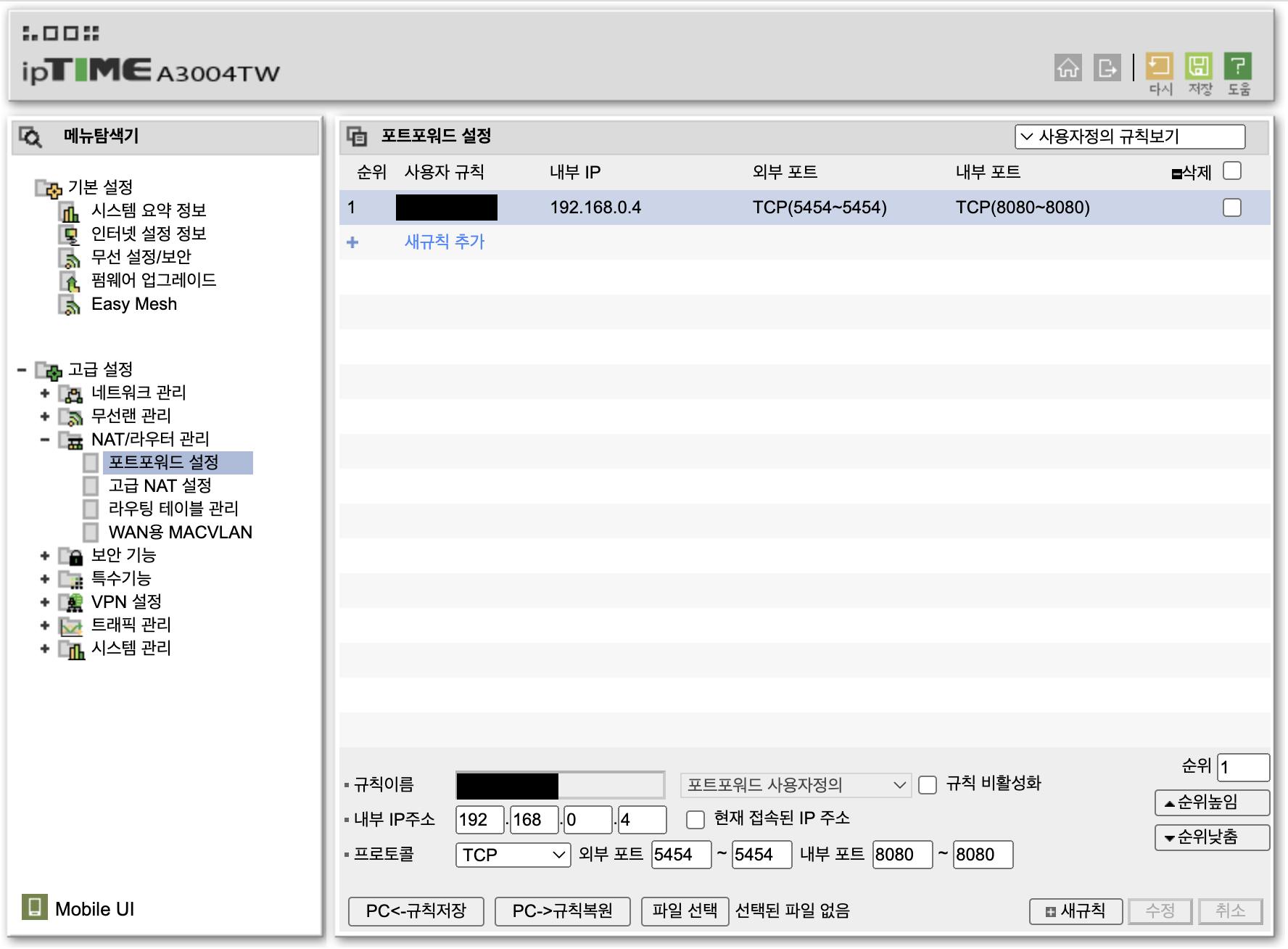Click the VPN 설정 icon
The height and width of the screenshot is (949, 1288).
click(70, 603)
